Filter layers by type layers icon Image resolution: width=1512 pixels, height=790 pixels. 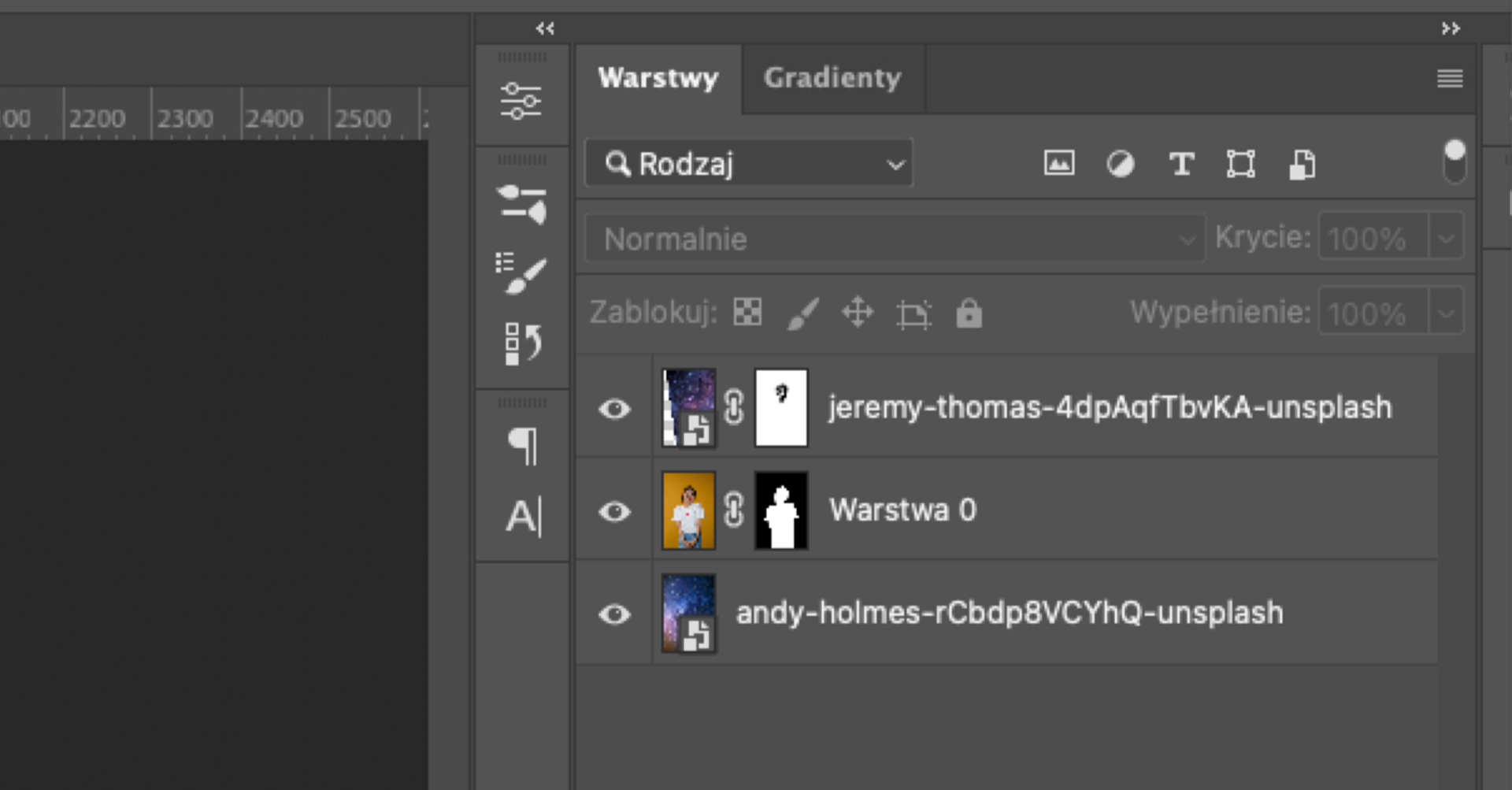pyautogui.click(x=1180, y=164)
